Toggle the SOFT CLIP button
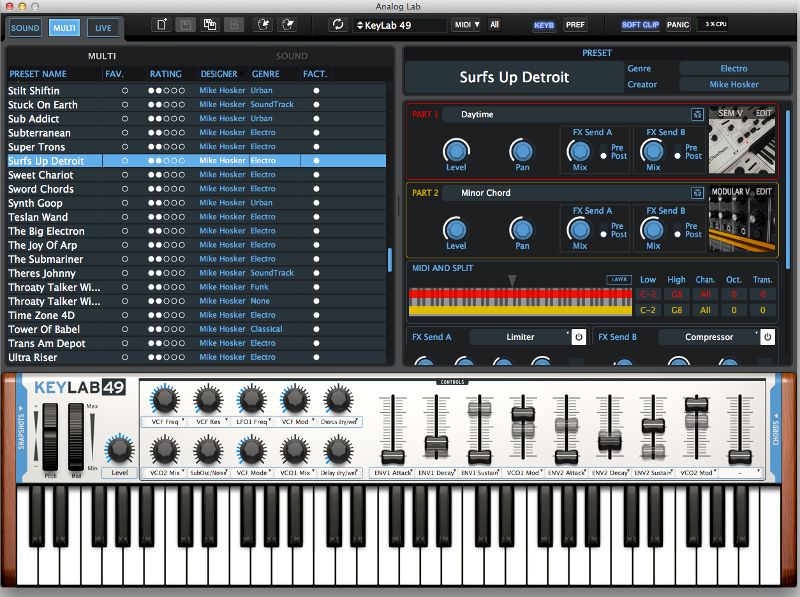The height and width of the screenshot is (597, 800). coord(640,24)
